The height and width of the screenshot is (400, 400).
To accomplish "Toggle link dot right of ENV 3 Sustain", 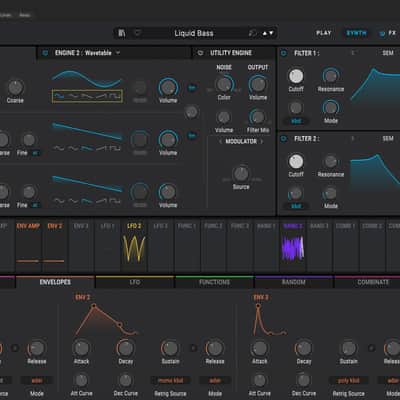I will tap(371, 348).
